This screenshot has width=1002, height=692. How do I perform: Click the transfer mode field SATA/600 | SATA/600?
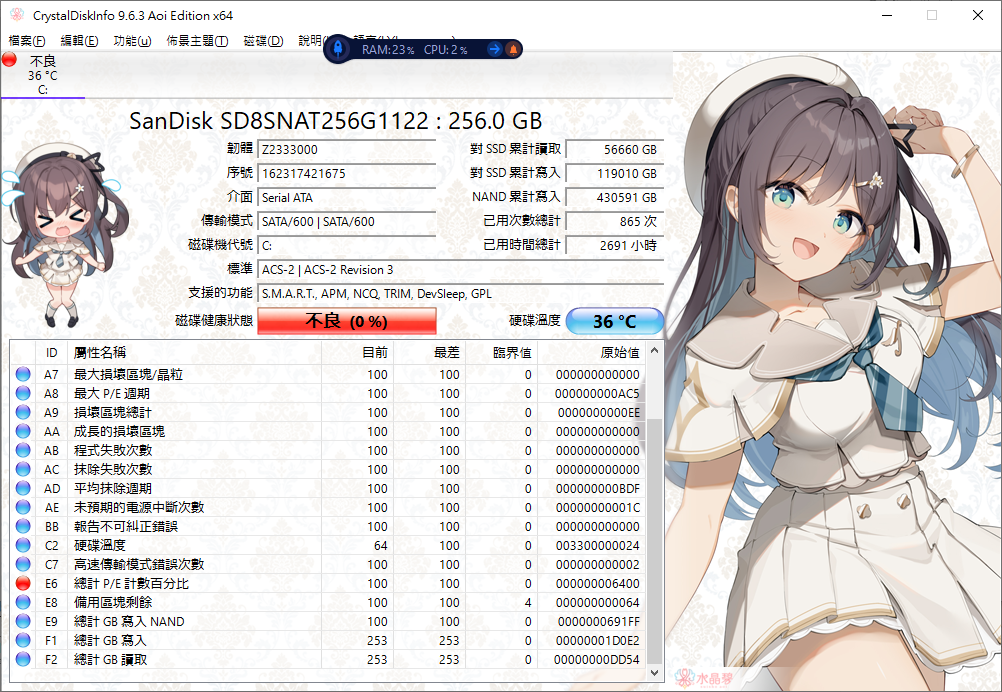coord(347,222)
